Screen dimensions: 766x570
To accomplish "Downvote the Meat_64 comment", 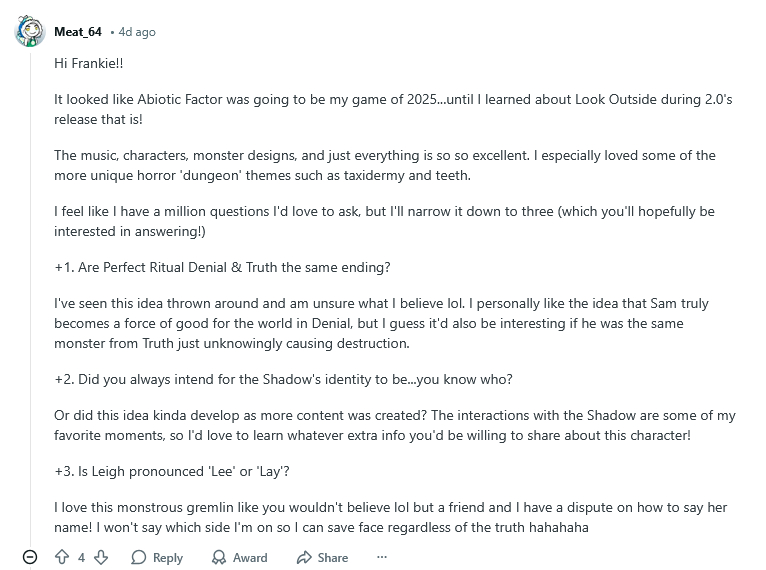I will (101, 557).
